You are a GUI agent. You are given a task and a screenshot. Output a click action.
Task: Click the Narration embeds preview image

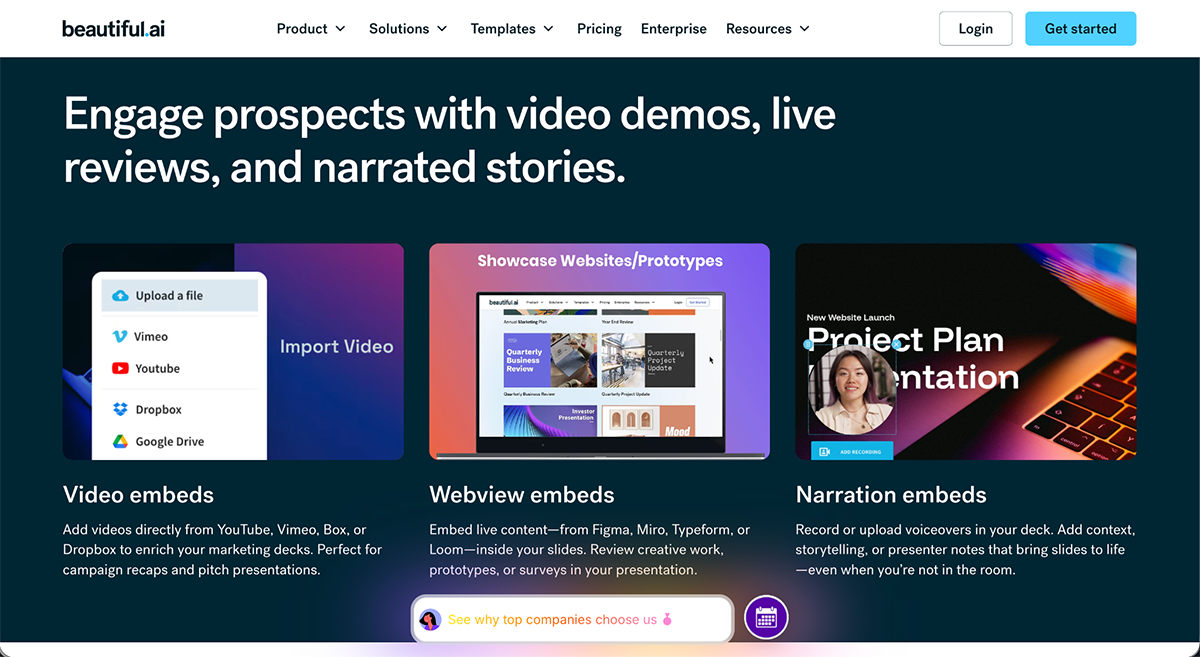[x=966, y=351]
